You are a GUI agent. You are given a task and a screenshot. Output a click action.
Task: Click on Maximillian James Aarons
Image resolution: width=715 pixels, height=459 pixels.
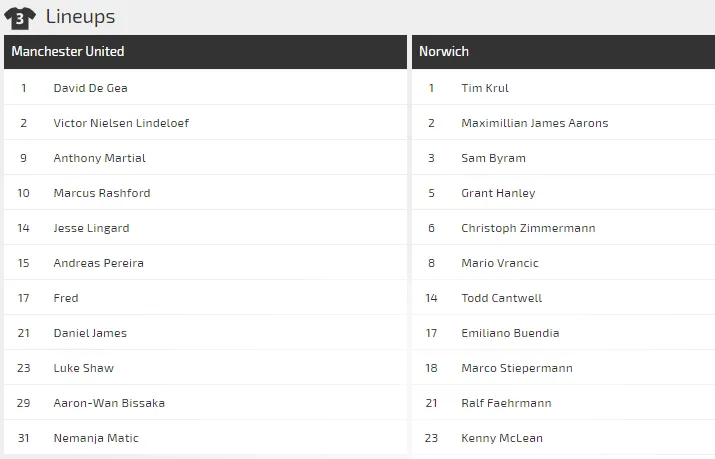pos(534,123)
